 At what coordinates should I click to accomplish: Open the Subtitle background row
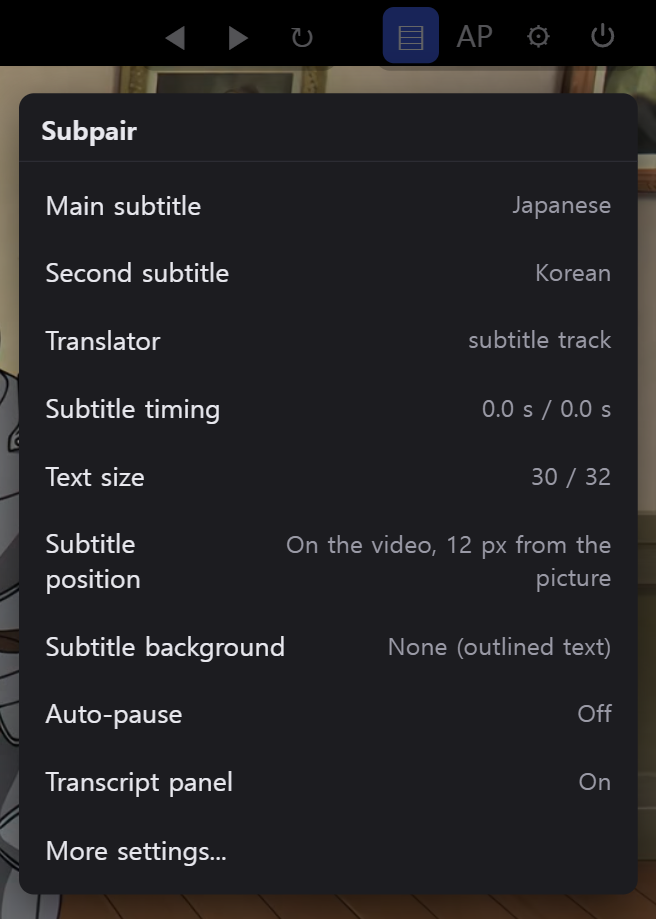point(328,647)
